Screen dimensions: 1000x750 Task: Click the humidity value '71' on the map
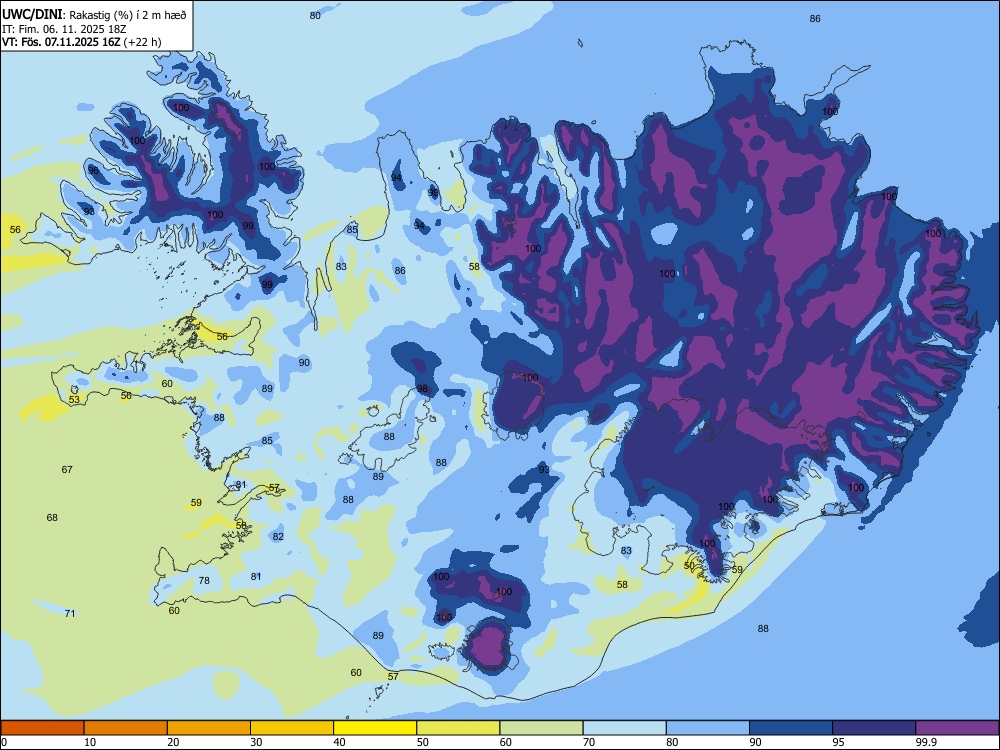tap(70, 614)
